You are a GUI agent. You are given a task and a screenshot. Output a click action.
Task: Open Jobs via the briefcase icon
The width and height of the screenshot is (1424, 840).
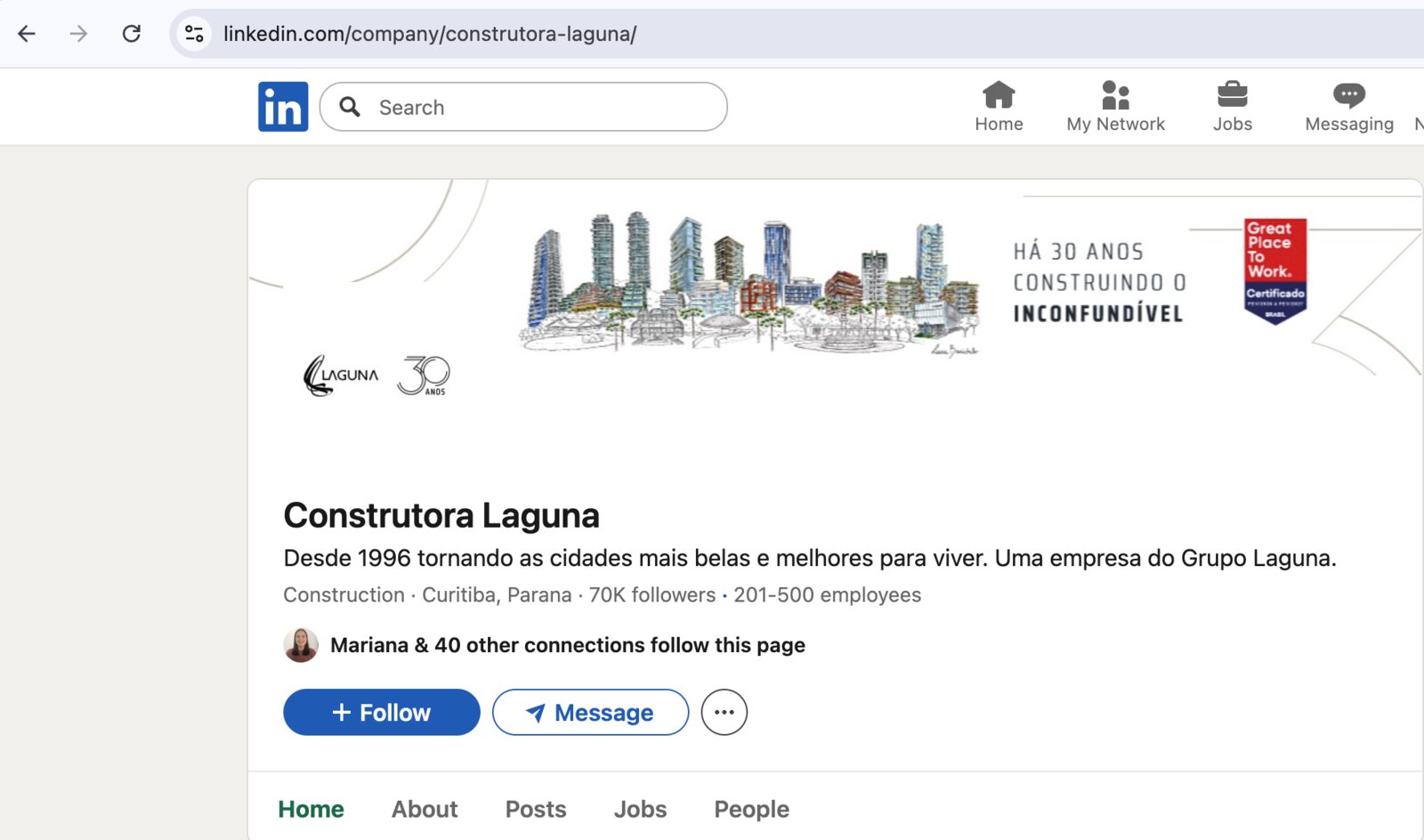point(1233,107)
